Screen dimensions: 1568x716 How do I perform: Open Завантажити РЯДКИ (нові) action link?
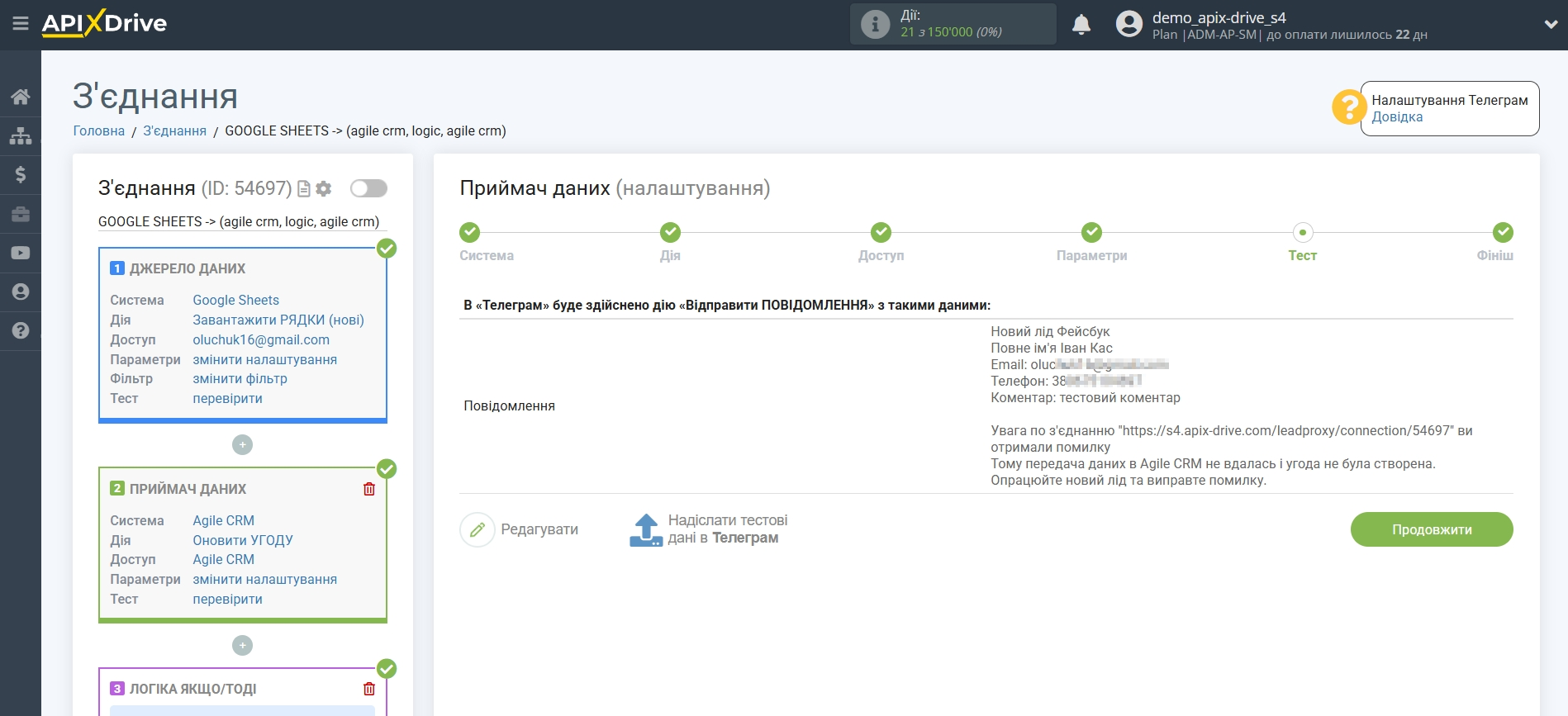tap(278, 320)
